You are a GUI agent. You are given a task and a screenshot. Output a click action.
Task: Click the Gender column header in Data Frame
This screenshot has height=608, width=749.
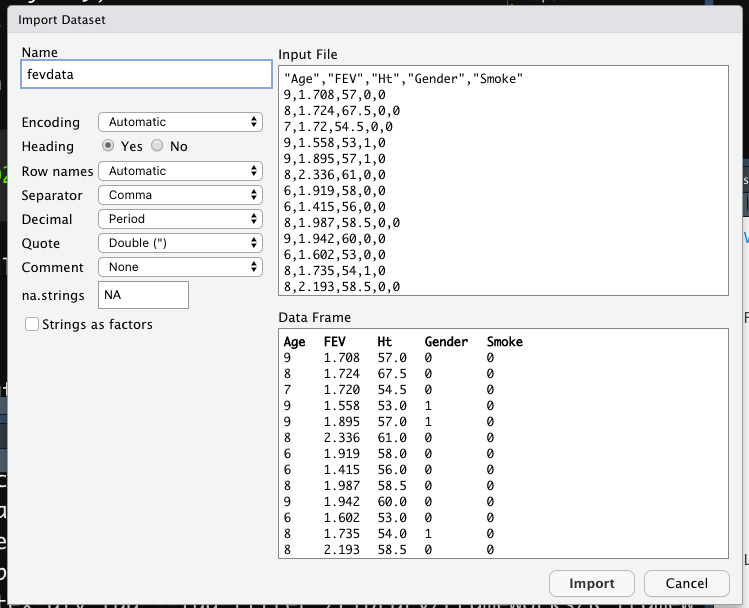tap(446, 342)
